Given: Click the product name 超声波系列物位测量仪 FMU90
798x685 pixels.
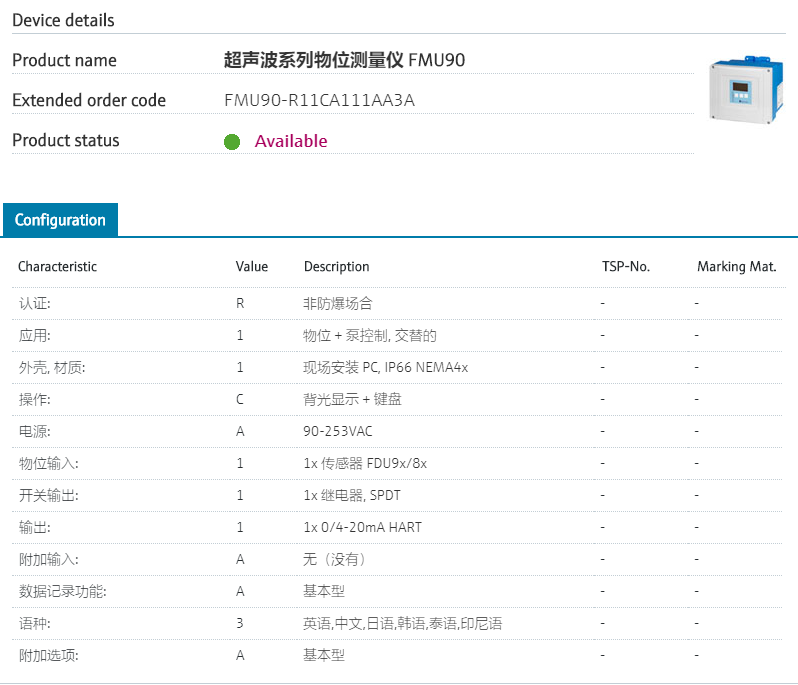Looking at the screenshot, I should [344, 61].
